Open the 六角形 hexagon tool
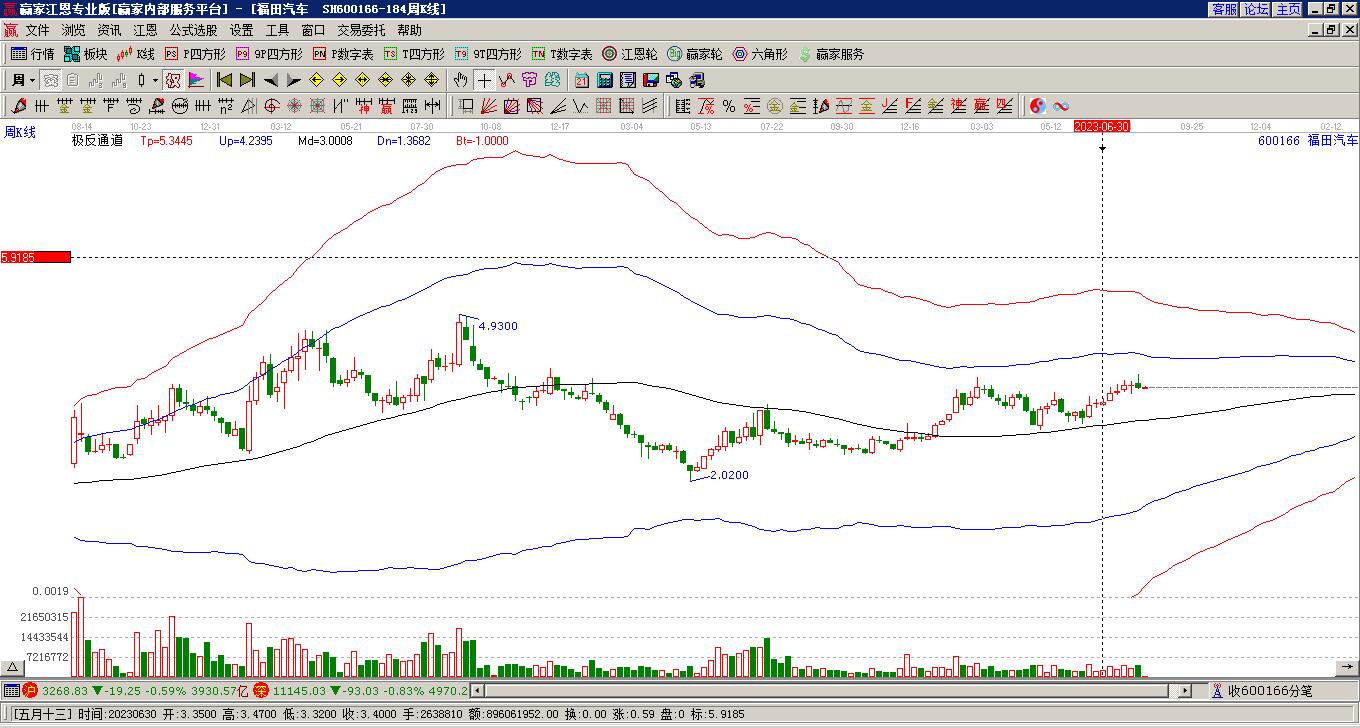 click(760, 54)
